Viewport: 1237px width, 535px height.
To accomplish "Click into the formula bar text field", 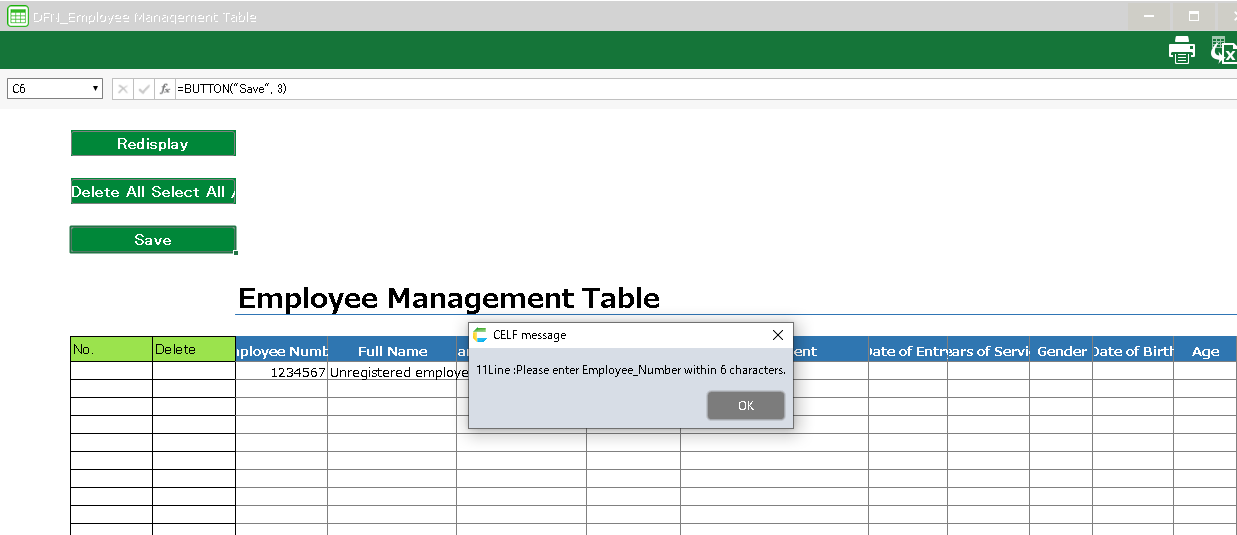I will (700, 89).
